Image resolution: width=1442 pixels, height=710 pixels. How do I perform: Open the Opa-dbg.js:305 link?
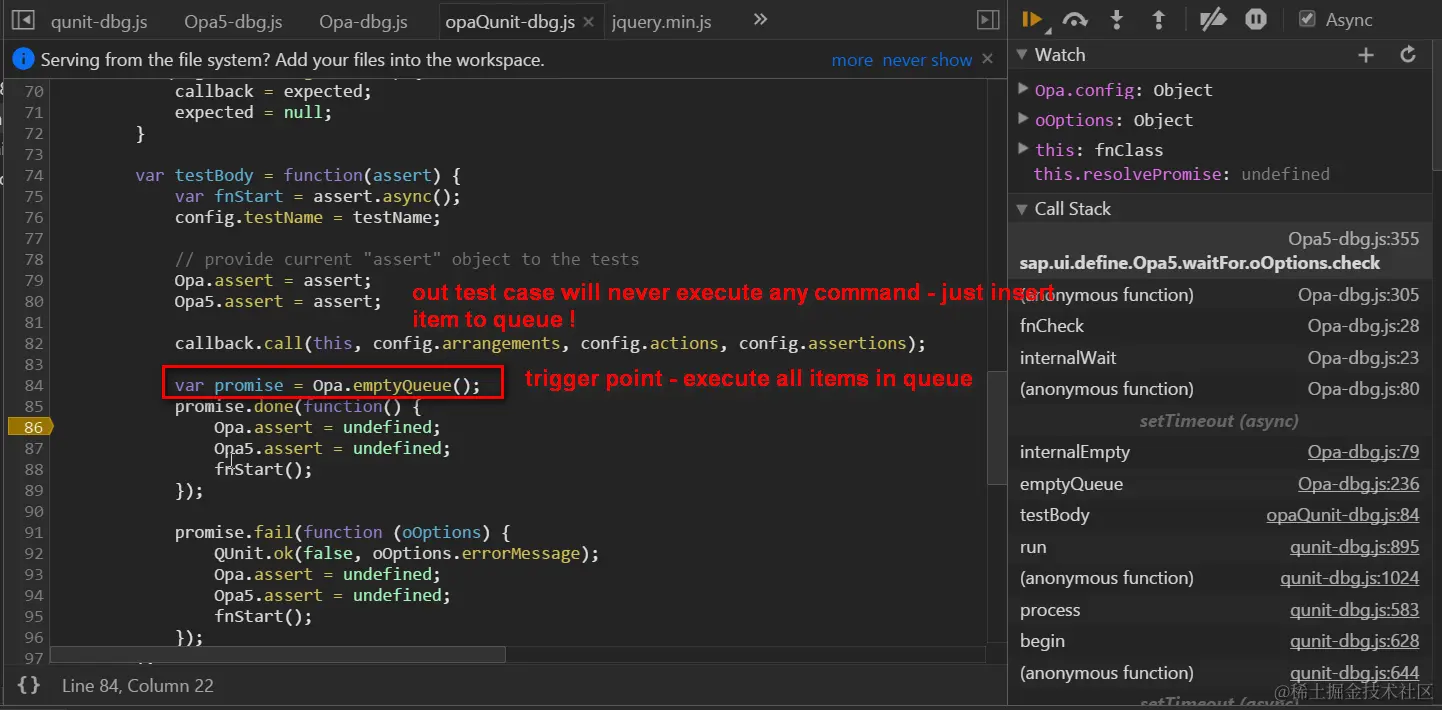(x=1359, y=295)
